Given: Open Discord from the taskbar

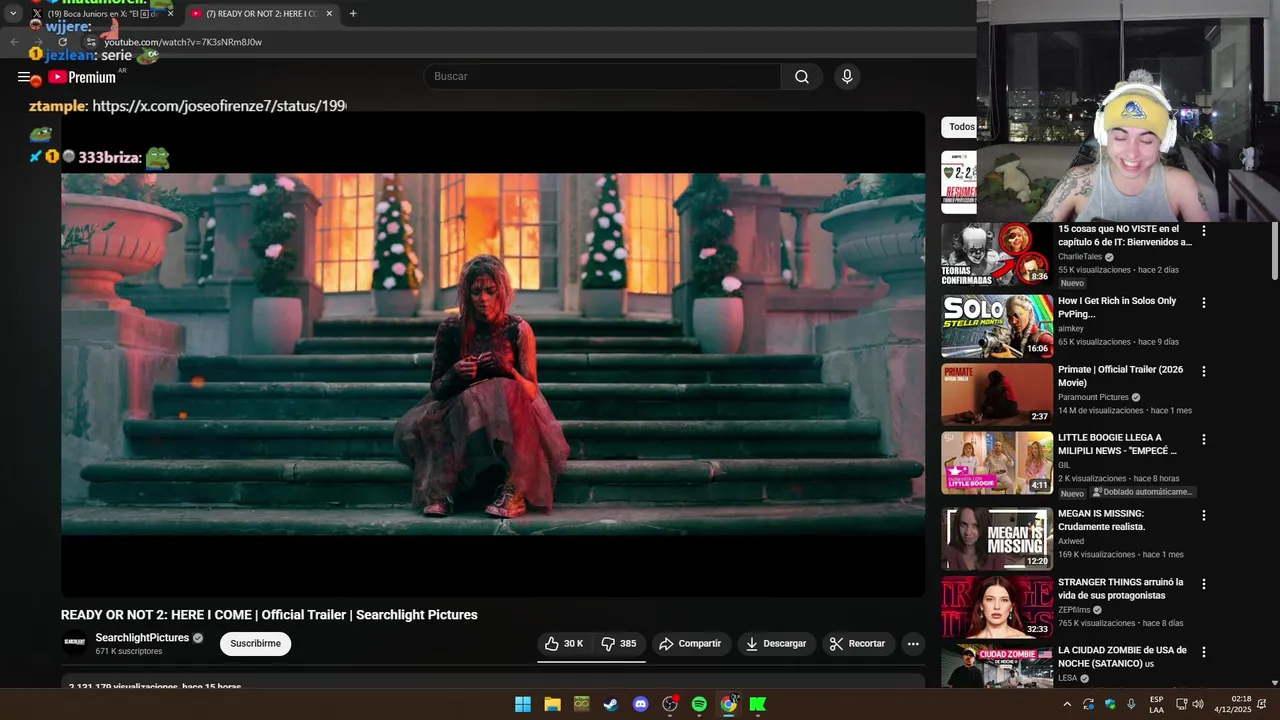Looking at the screenshot, I should pyautogui.click(x=641, y=704).
